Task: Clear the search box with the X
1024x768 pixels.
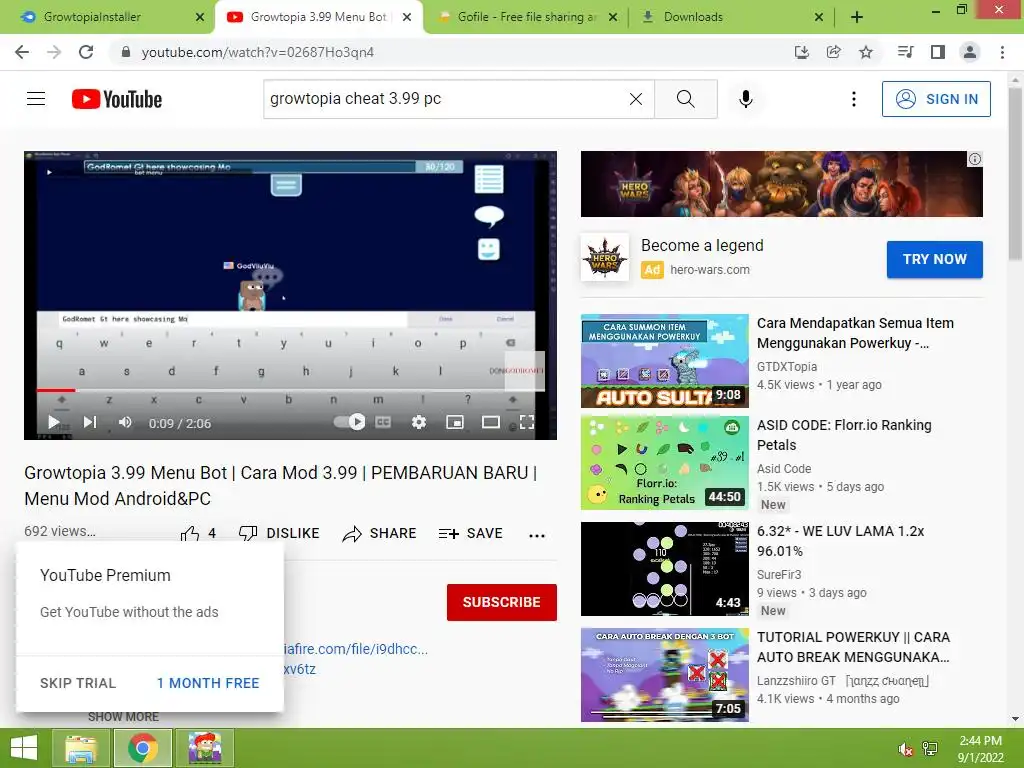Action: click(635, 99)
